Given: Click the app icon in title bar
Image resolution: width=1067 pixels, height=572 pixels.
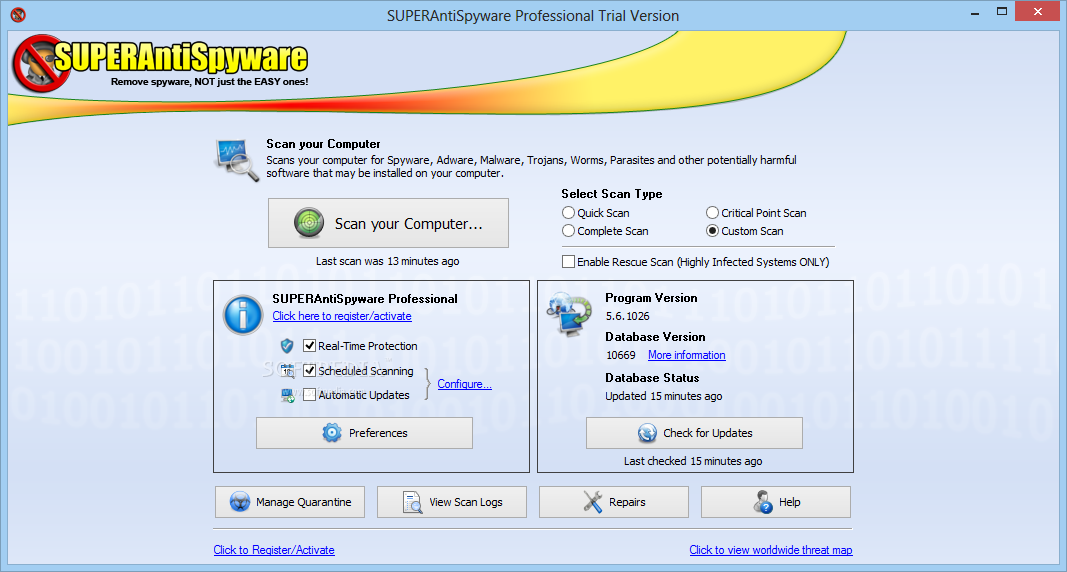Looking at the screenshot, I should (18, 14).
